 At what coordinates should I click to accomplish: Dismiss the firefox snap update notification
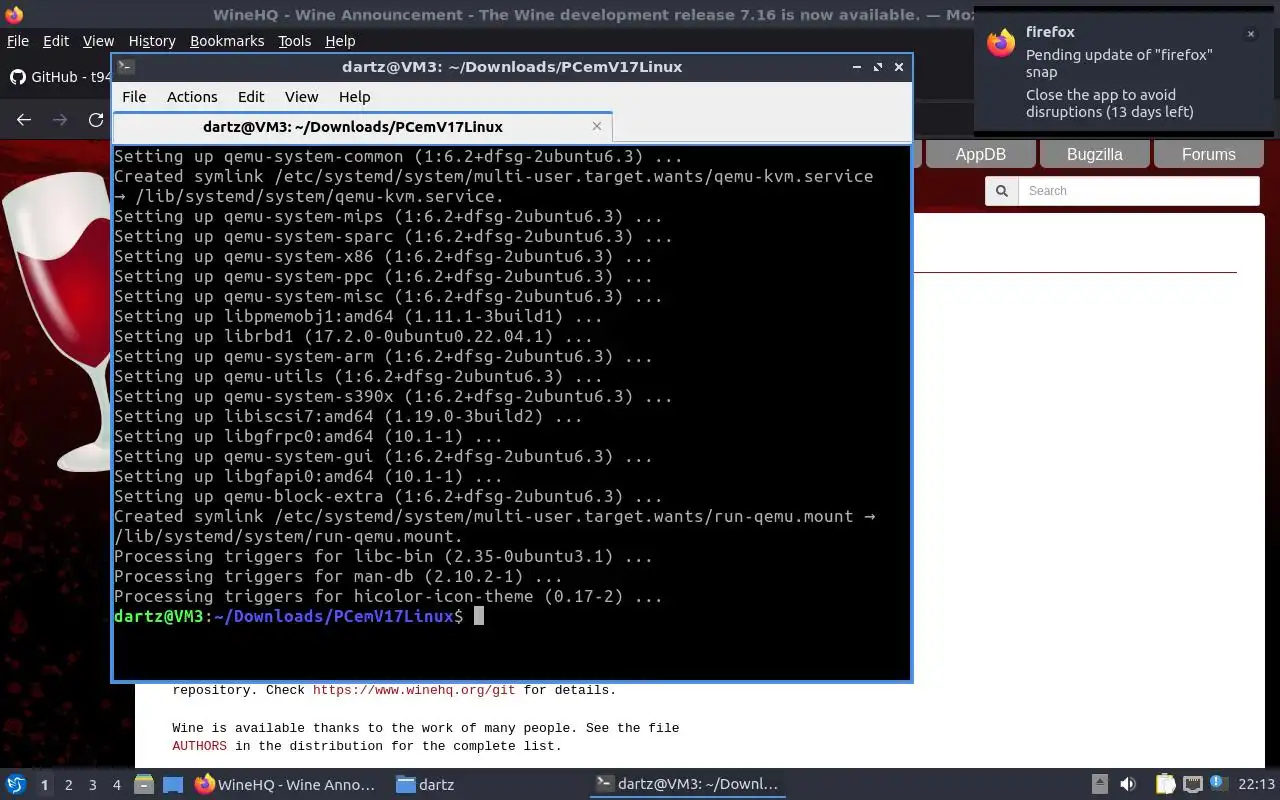coord(1250,34)
